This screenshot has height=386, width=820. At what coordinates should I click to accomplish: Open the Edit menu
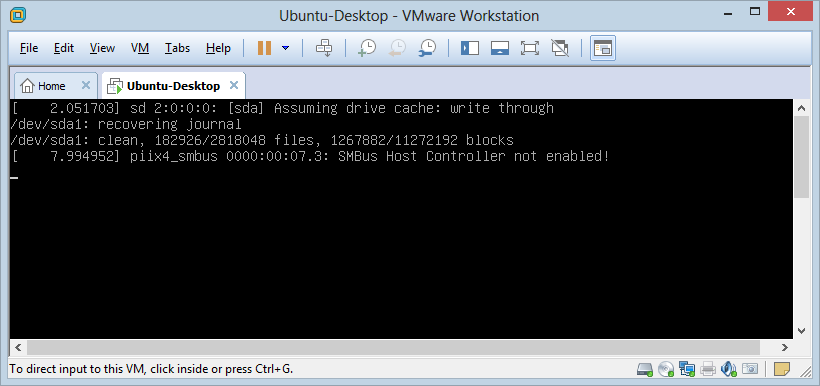pyautogui.click(x=64, y=48)
